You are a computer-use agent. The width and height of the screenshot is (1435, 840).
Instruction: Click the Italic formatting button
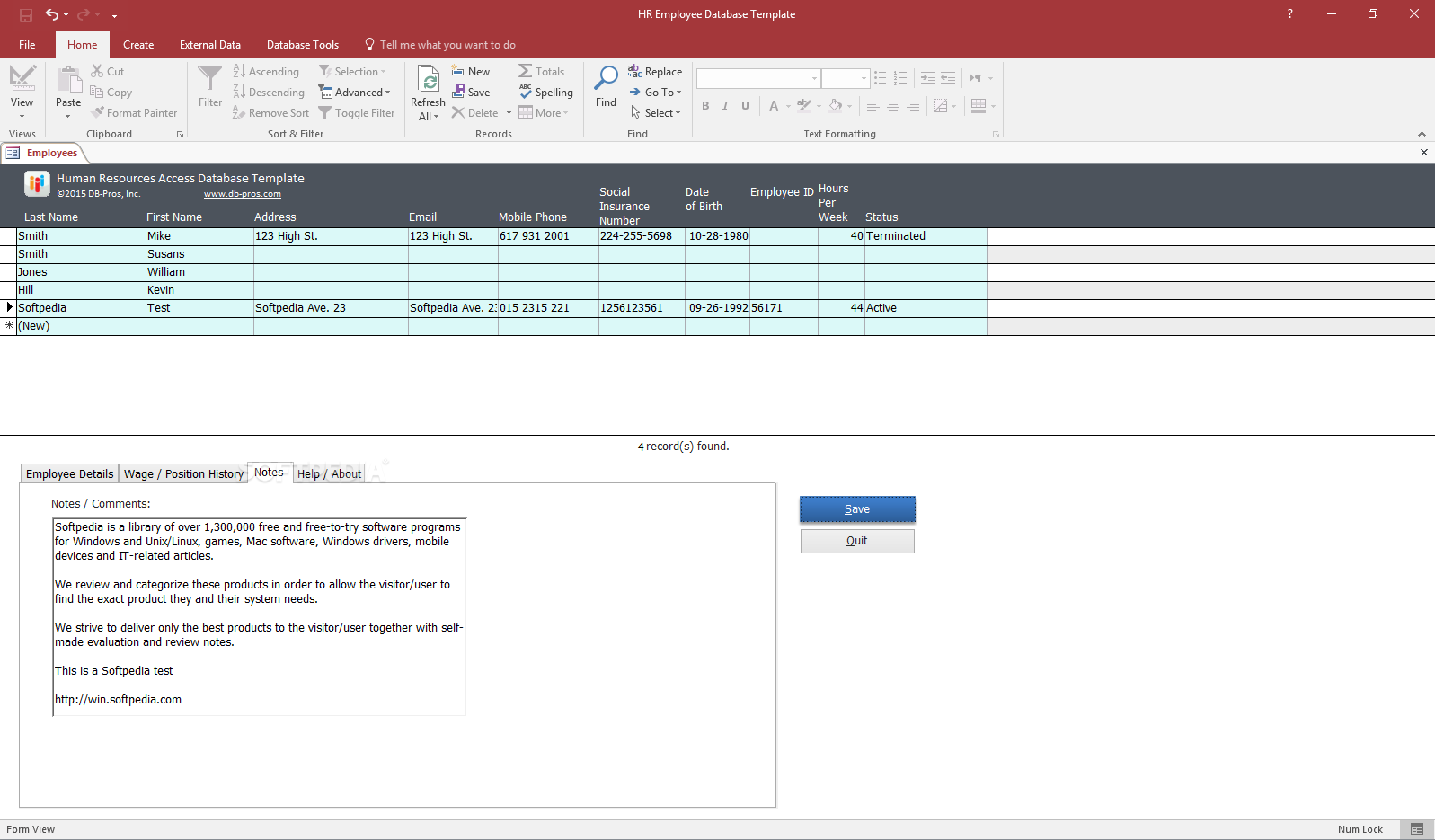tap(725, 106)
